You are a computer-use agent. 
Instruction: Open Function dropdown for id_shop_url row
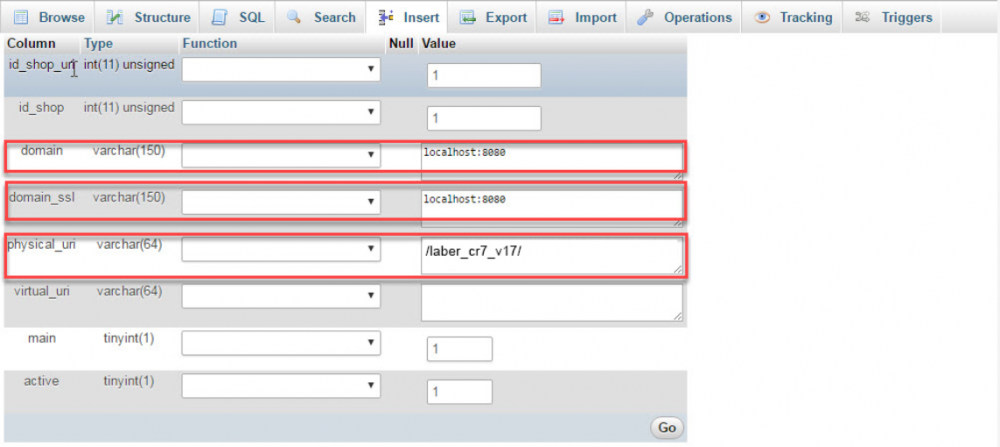pyautogui.click(x=281, y=70)
